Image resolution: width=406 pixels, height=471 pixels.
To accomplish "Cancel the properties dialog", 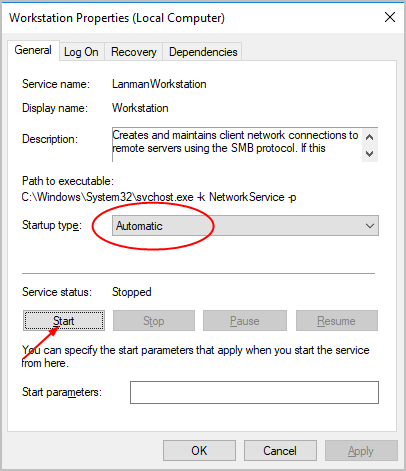I will (x=280, y=451).
